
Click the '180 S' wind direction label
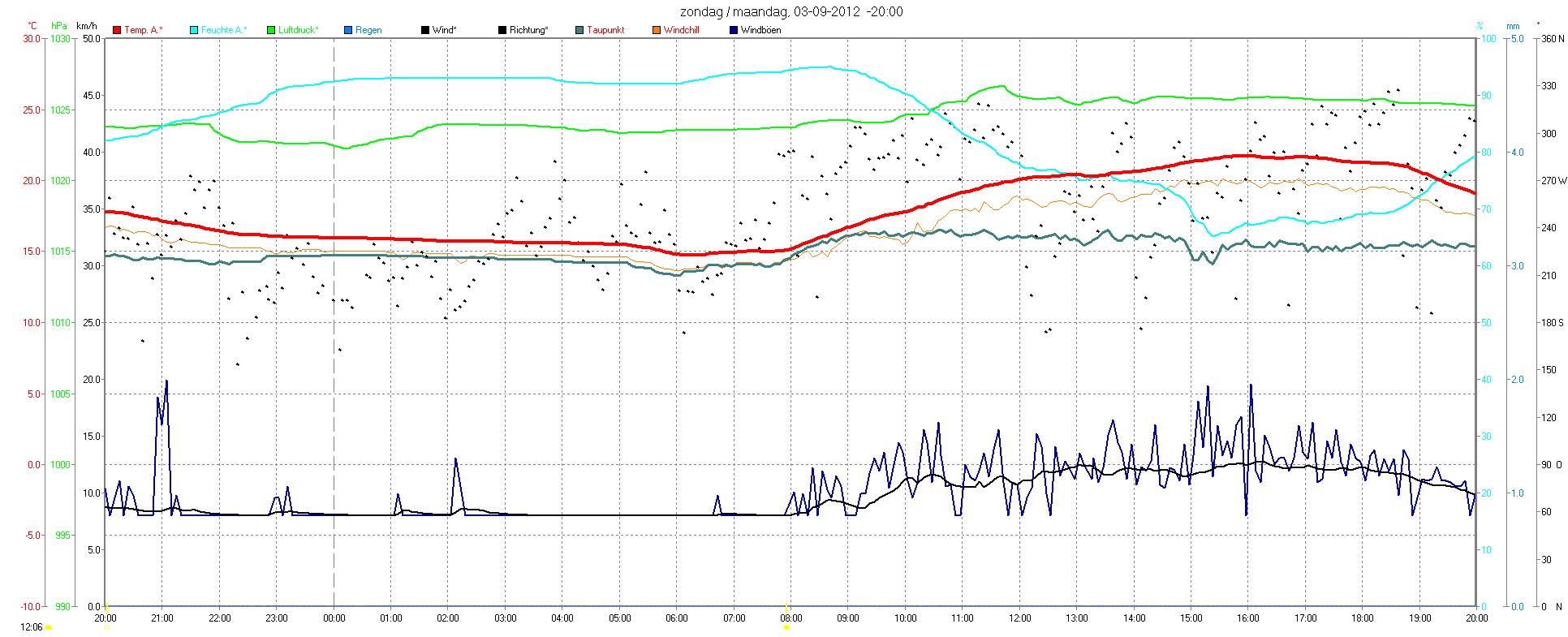click(1552, 323)
